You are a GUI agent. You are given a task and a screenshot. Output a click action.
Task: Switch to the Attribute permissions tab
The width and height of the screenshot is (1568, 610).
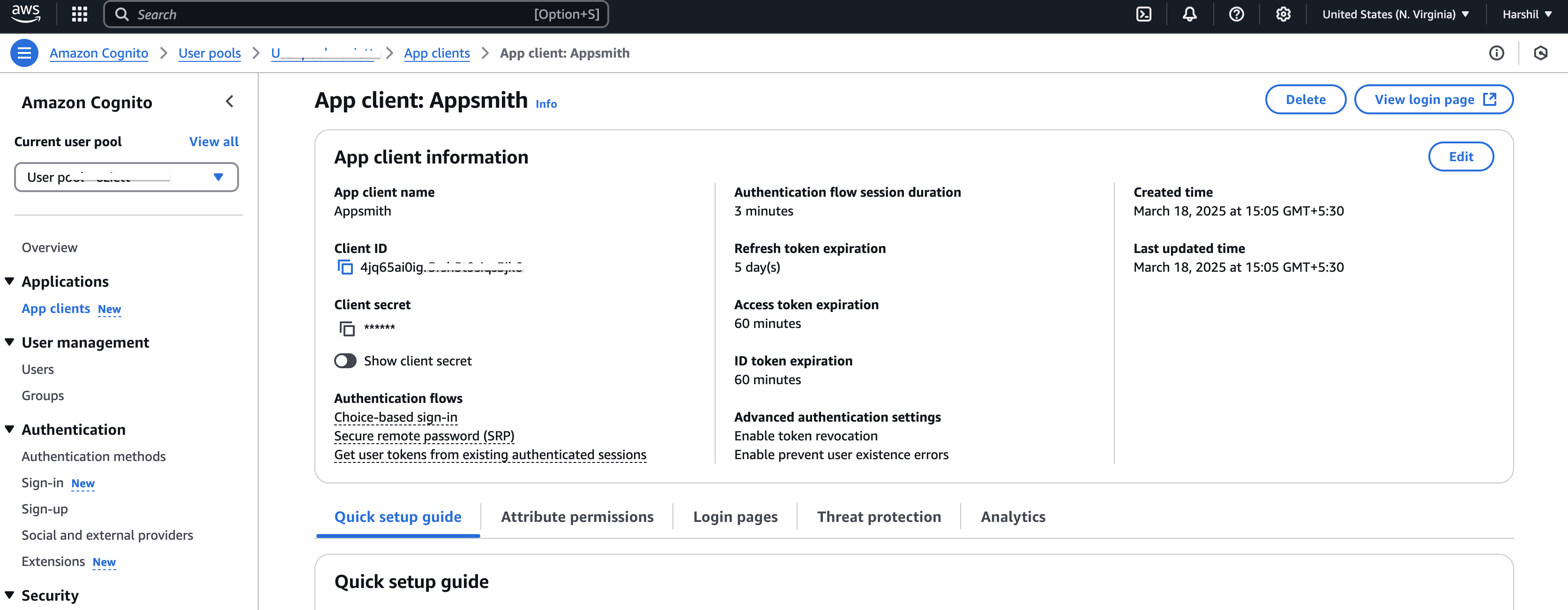576,517
